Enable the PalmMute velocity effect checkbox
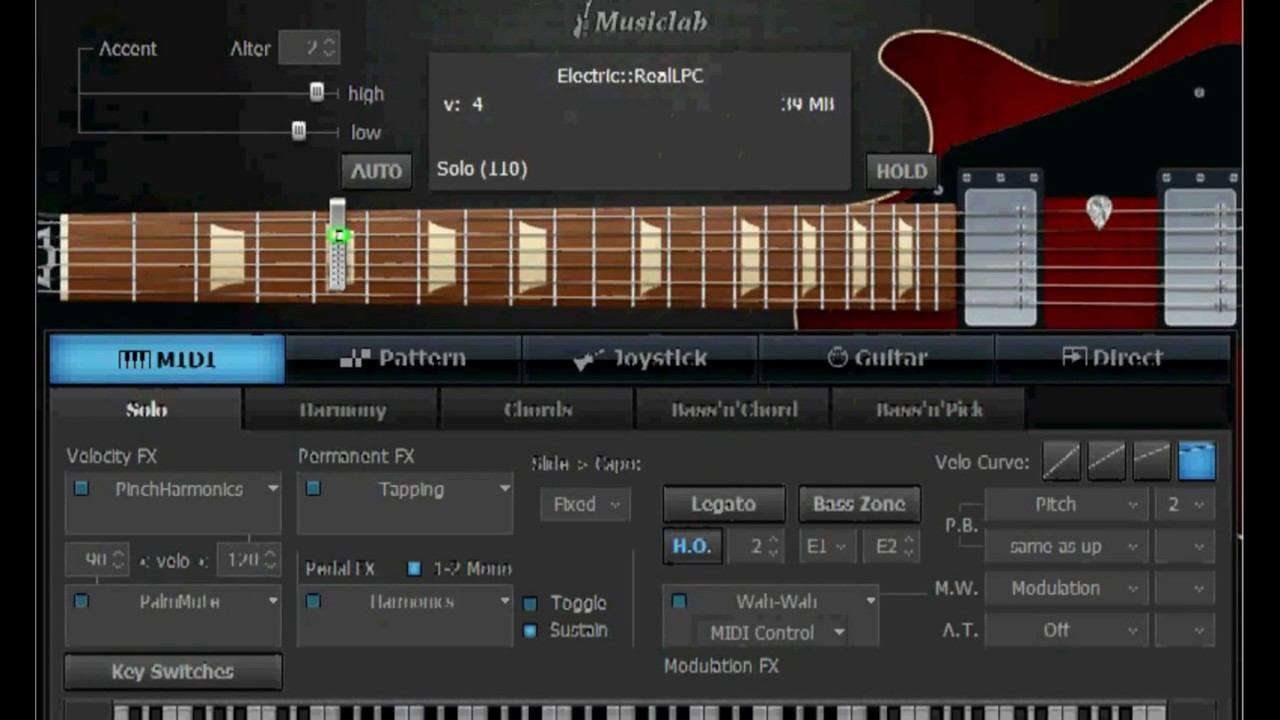Image resolution: width=1280 pixels, height=720 pixels. (x=81, y=601)
